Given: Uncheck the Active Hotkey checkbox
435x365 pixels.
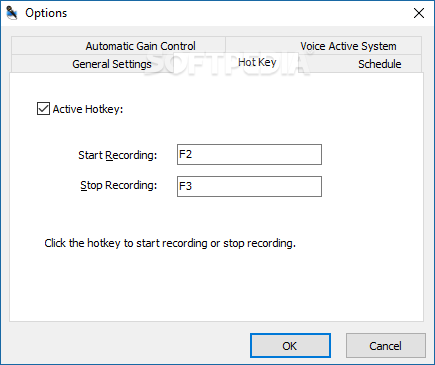Looking at the screenshot, I should coord(43,109).
